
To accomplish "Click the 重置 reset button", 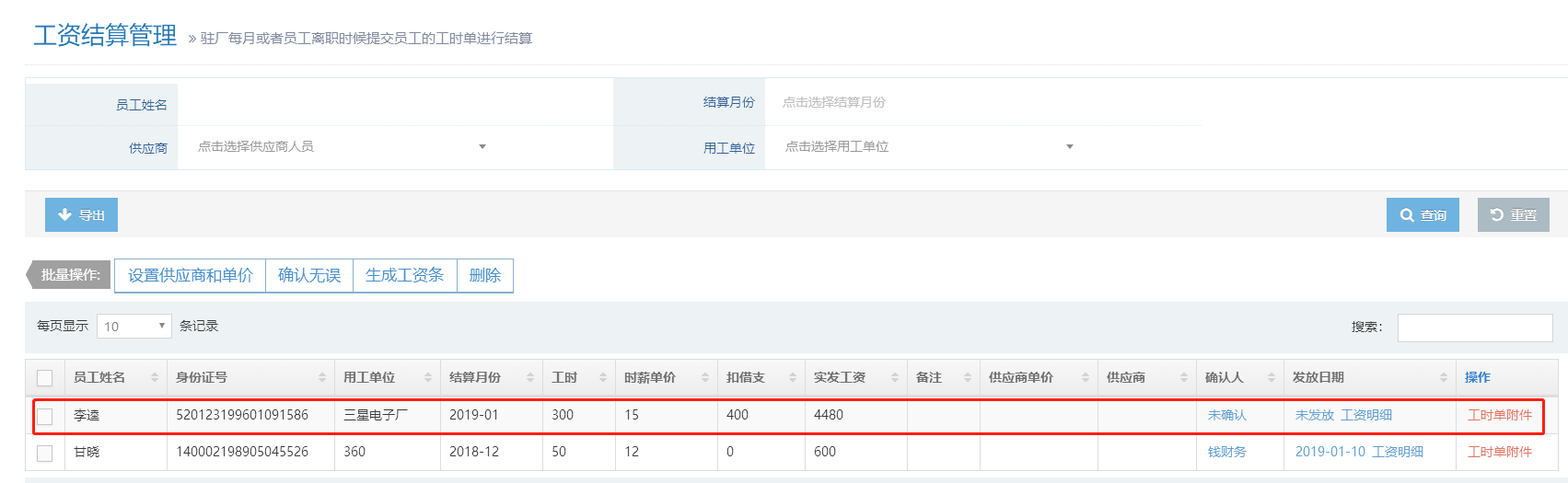I will (1513, 215).
